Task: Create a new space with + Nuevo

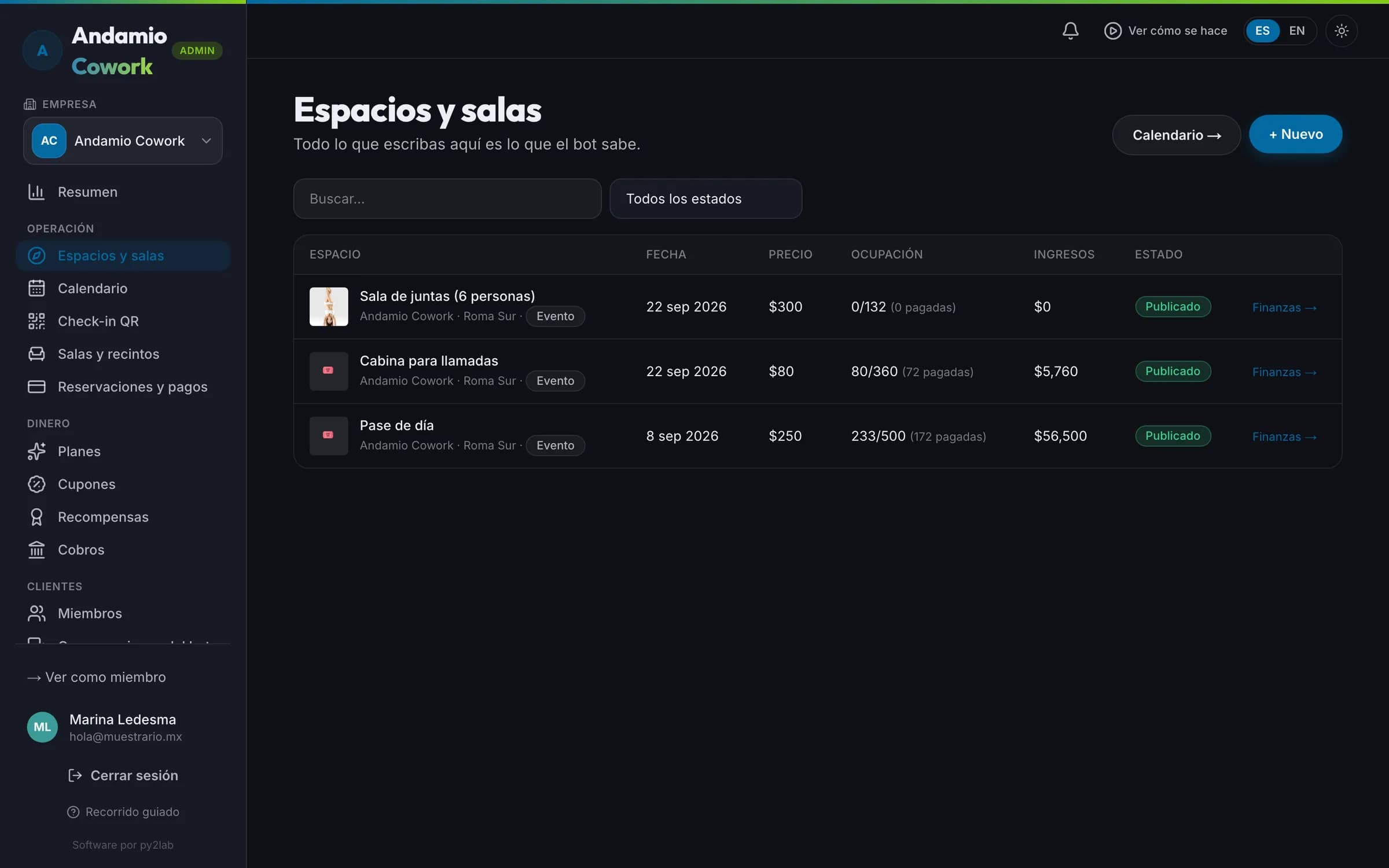Action: click(x=1295, y=134)
